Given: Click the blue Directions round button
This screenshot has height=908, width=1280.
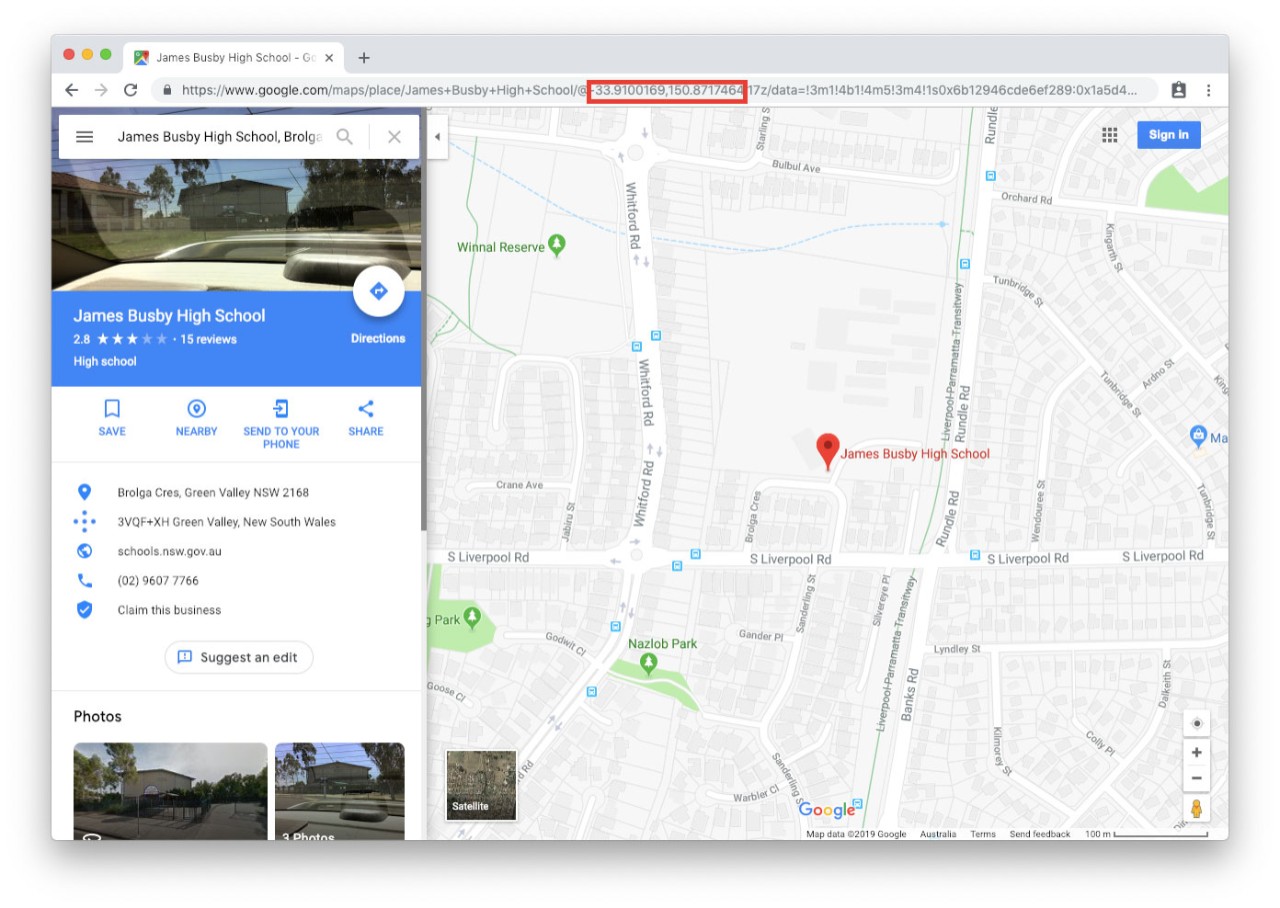Looking at the screenshot, I should [379, 291].
